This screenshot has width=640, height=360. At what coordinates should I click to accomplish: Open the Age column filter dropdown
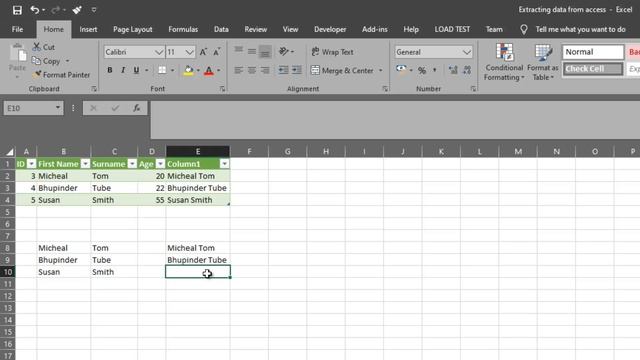point(160,164)
